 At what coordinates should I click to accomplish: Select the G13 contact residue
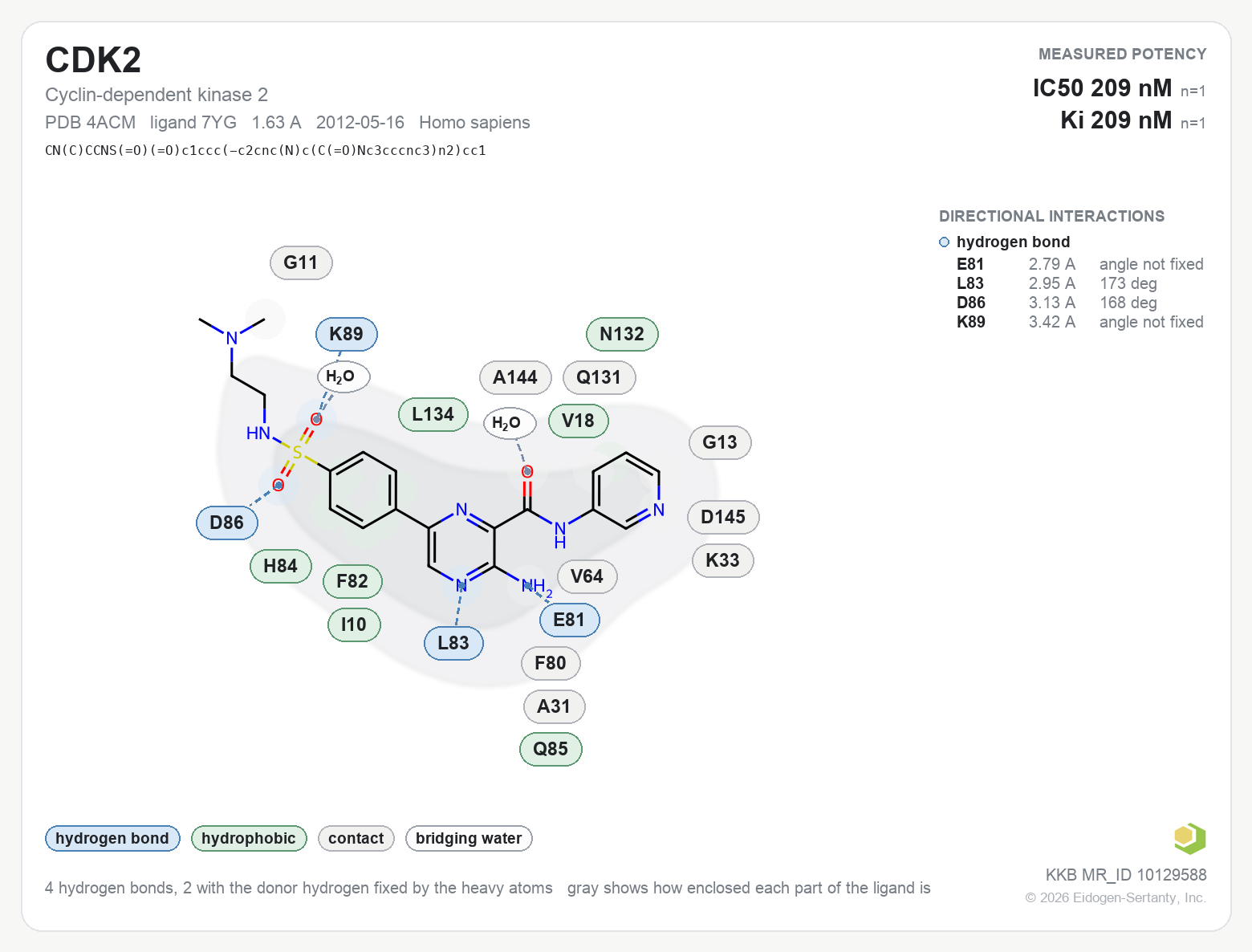pos(720,442)
